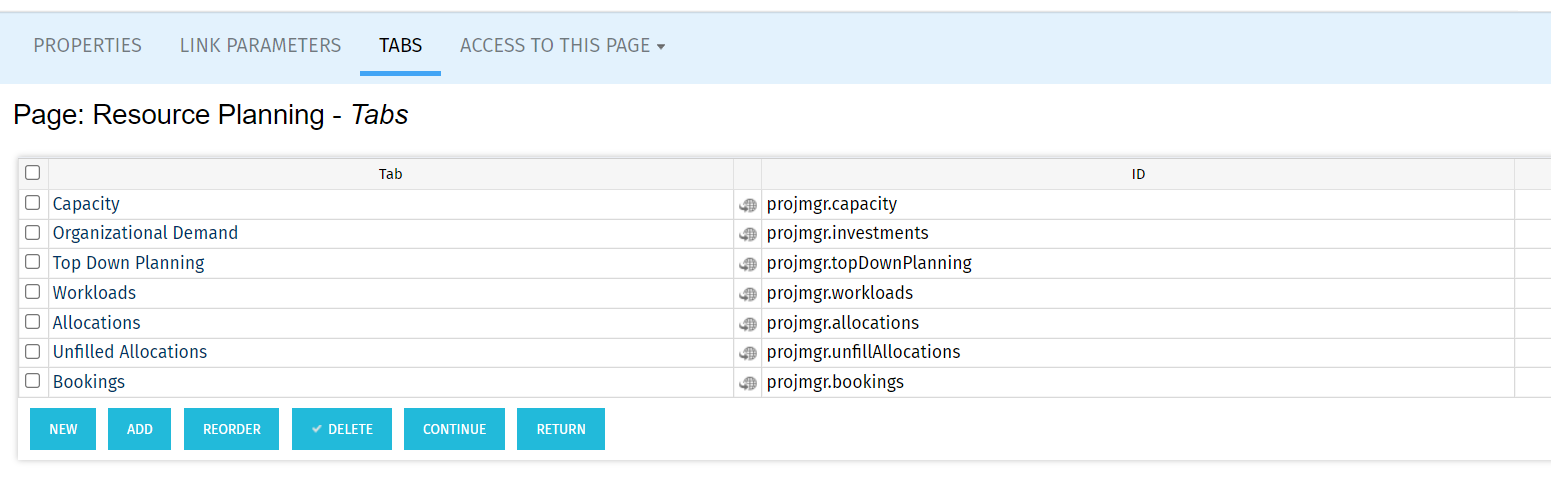Viewport: 1551px width, 485px height.
Task: Click the globe icon in Bookings row
Action: pyautogui.click(x=747, y=383)
